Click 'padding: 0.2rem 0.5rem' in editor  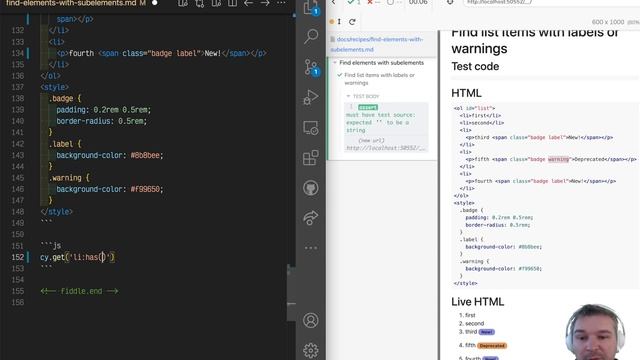click(104, 110)
